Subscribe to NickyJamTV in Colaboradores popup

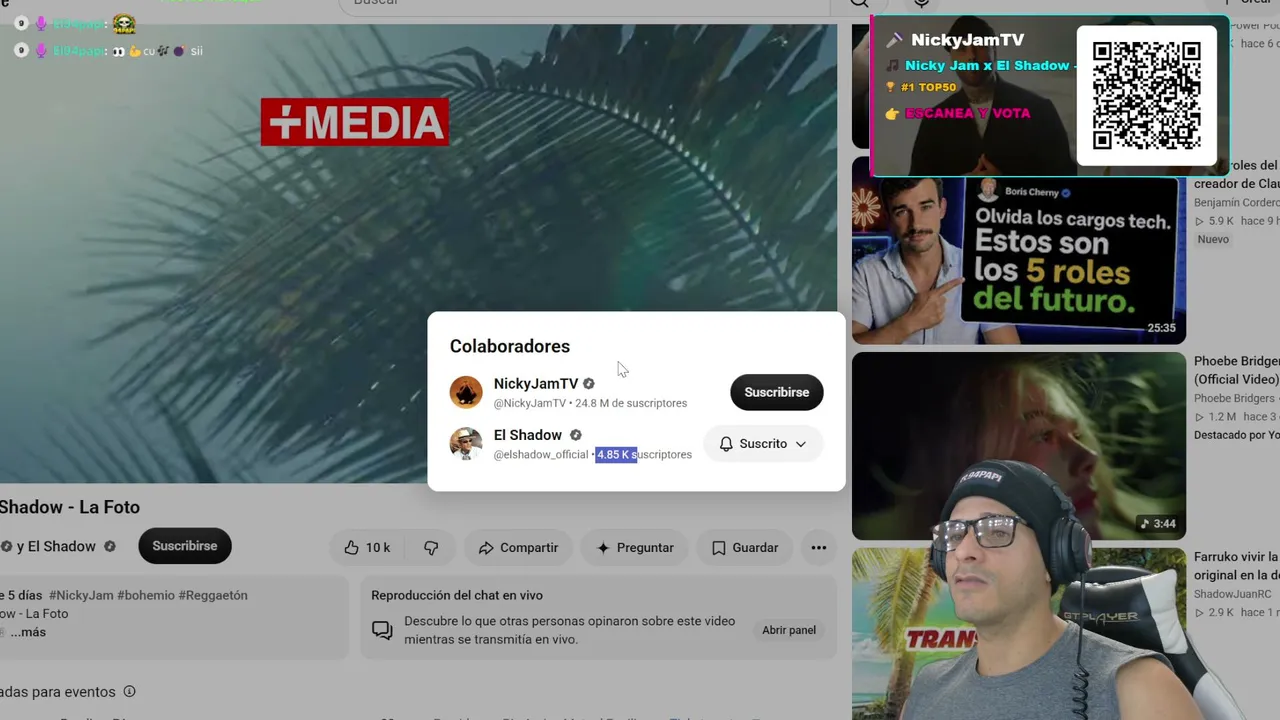[x=776, y=392]
